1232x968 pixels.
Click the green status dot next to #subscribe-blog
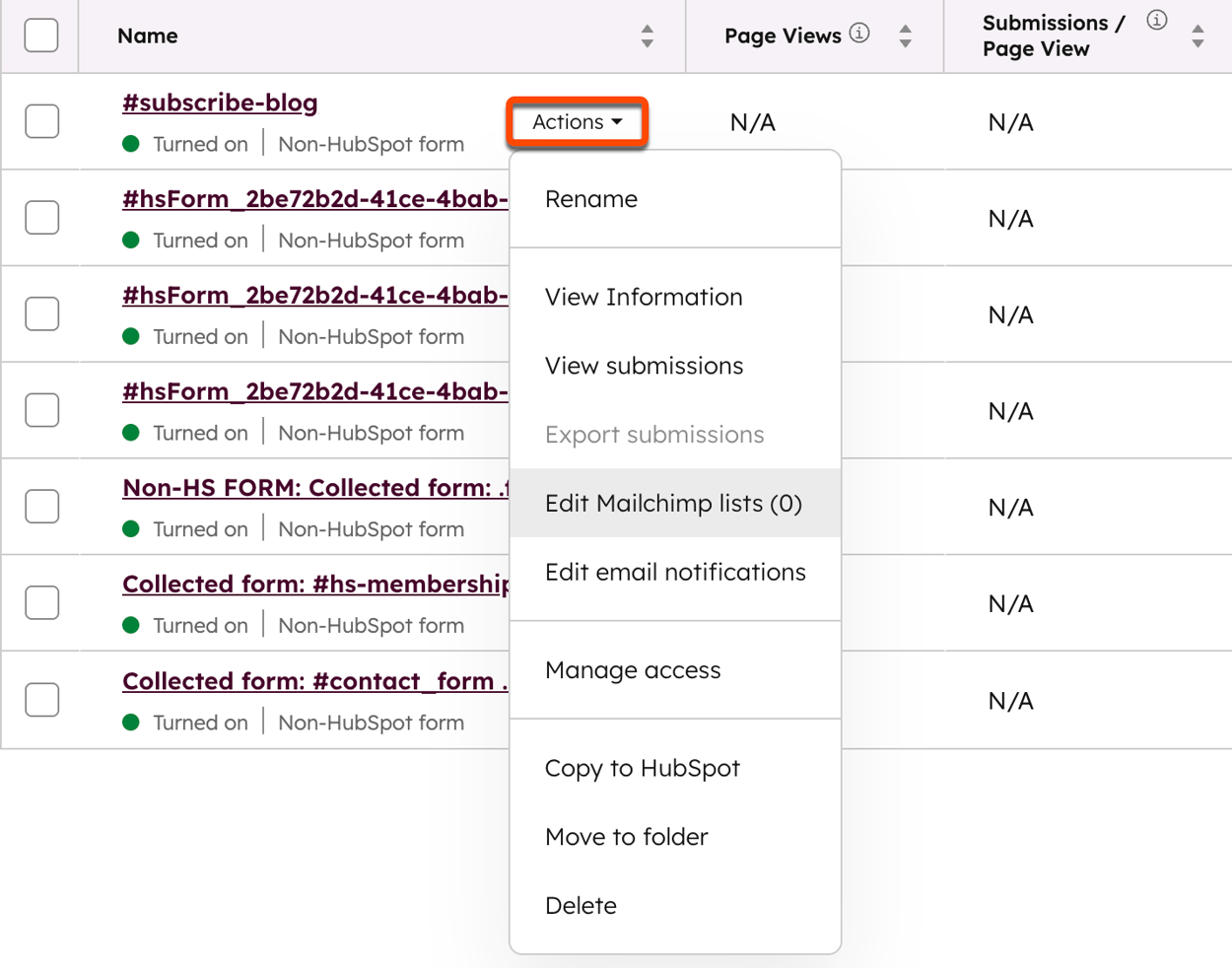tap(131, 143)
